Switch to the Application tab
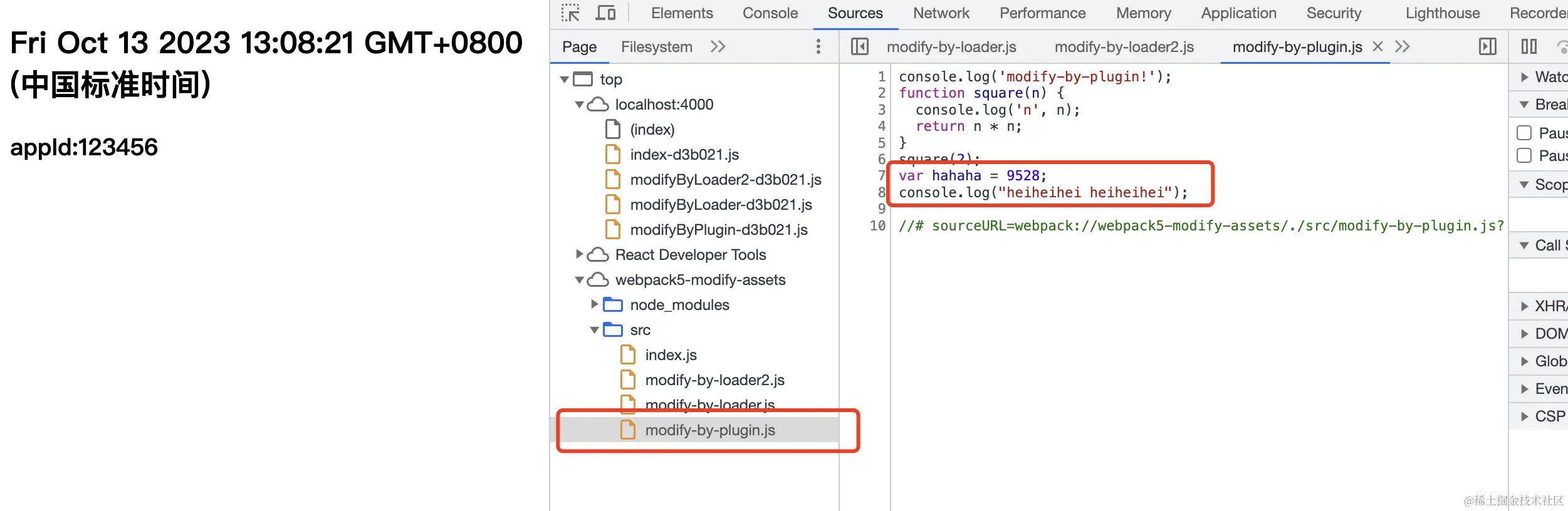The width and height of the screenshot is (1568, 511). [x=1239, y=13]
